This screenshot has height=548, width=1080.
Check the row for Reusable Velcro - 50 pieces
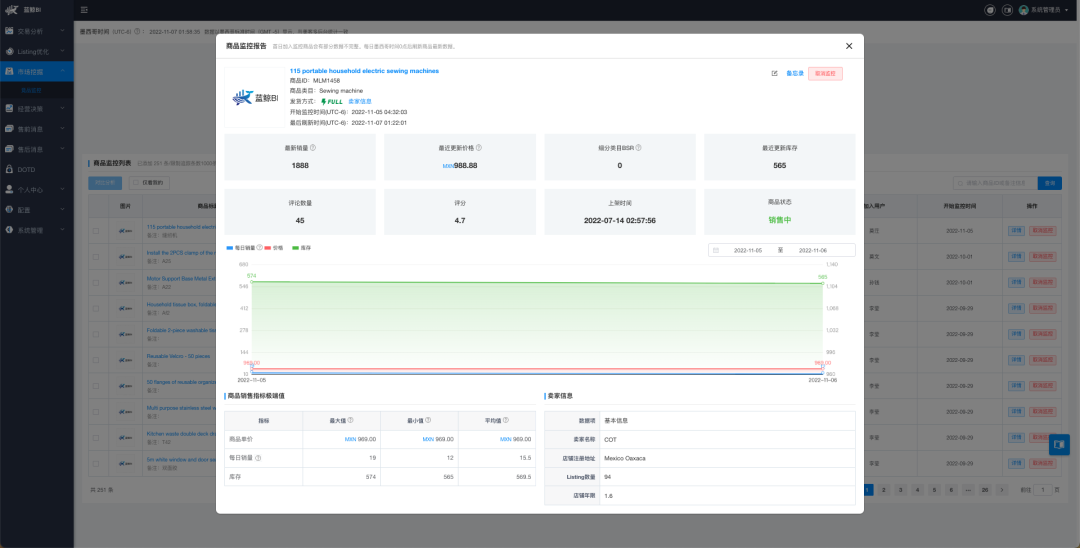click(x=96, y=360)
